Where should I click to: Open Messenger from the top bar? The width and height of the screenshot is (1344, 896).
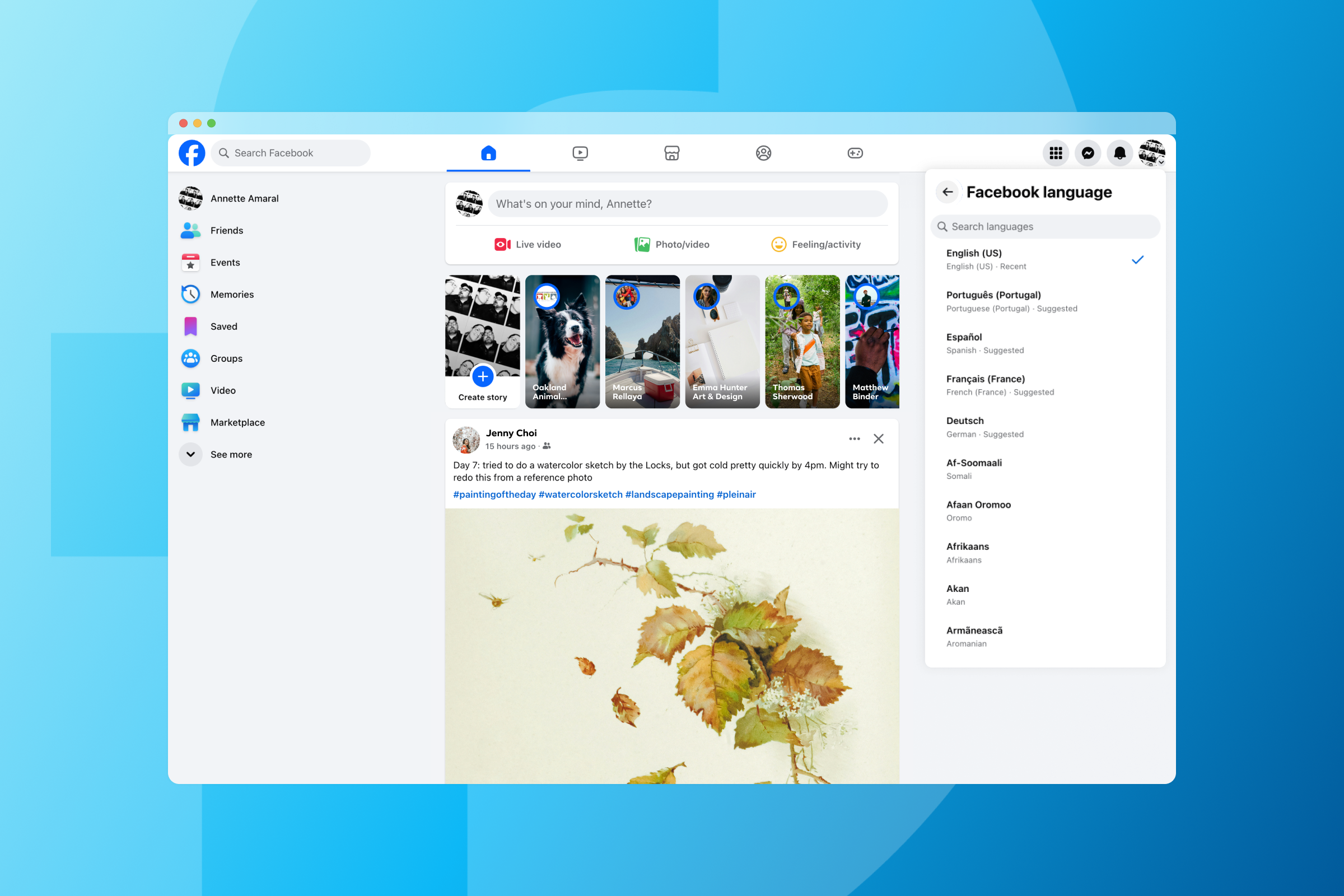coord(1088,152)
